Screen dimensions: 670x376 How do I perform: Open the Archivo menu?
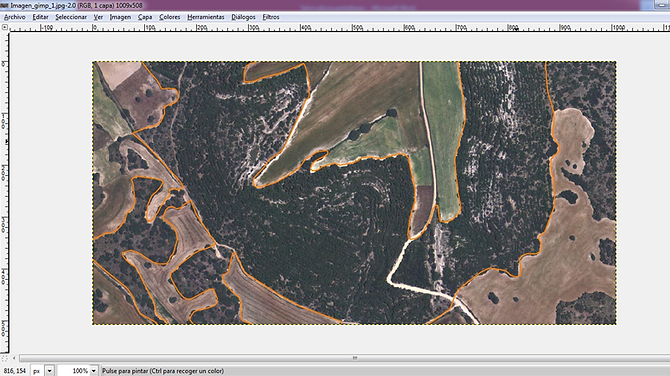pos(15,17)
